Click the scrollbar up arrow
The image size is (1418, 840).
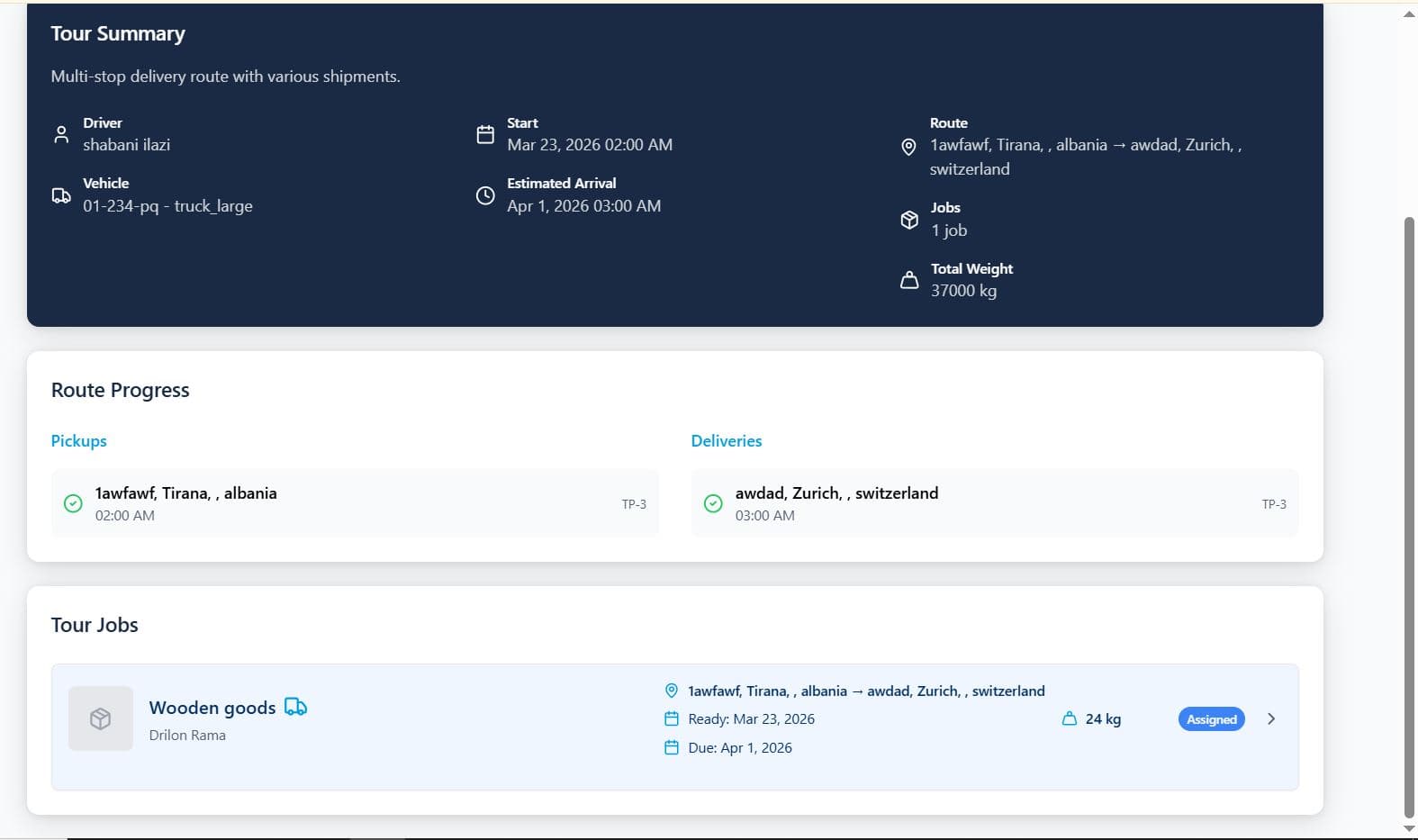tap(1409, 14)
